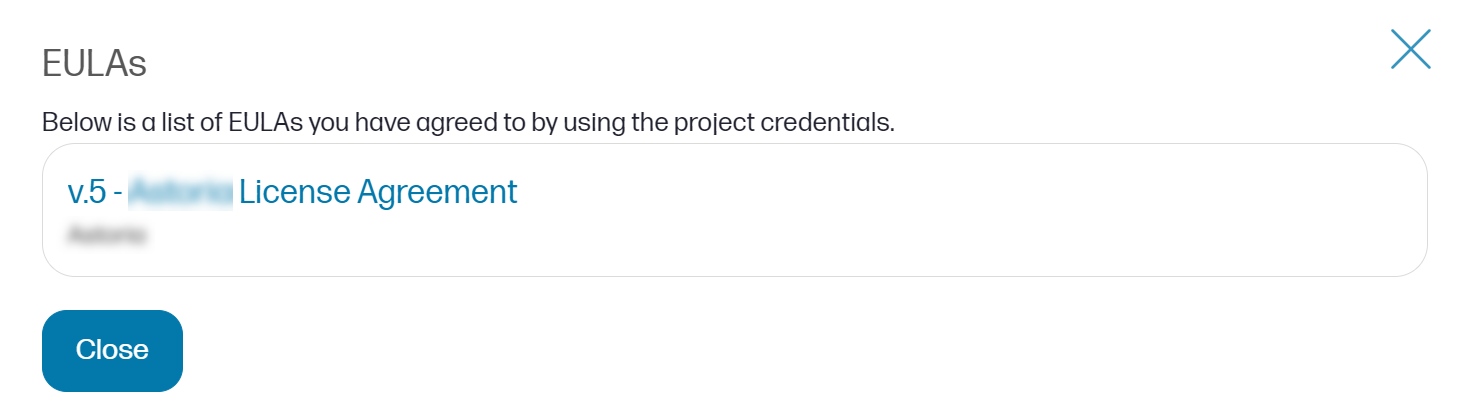
Task: Dismiss the EULAs dialog using the X icon
Action: point(1410,49)
